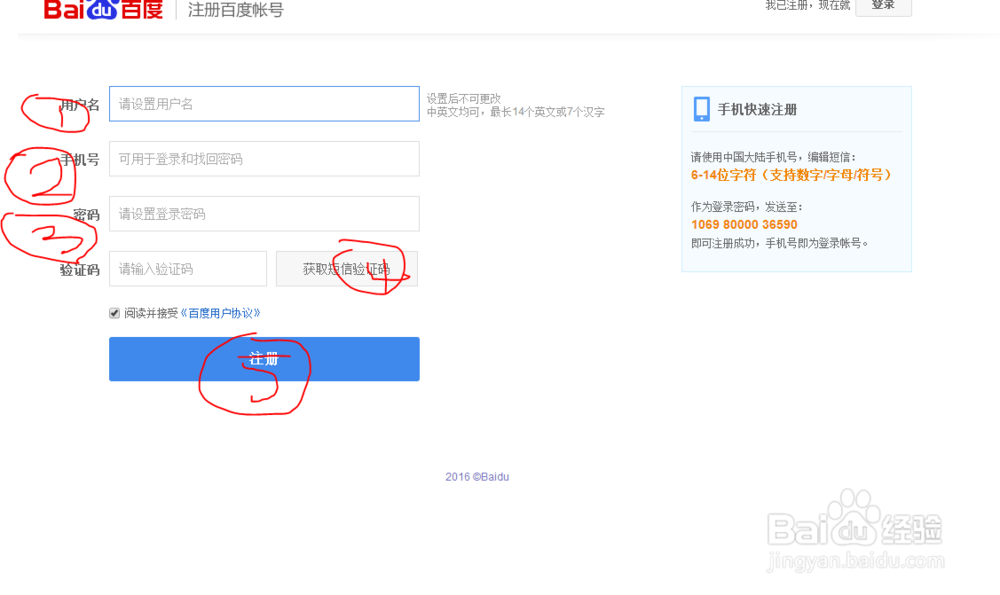The height and width of the screenshot is (595, 1000).
Task: Click the 即可注册成功 note text
Action: tap(780, 243)
